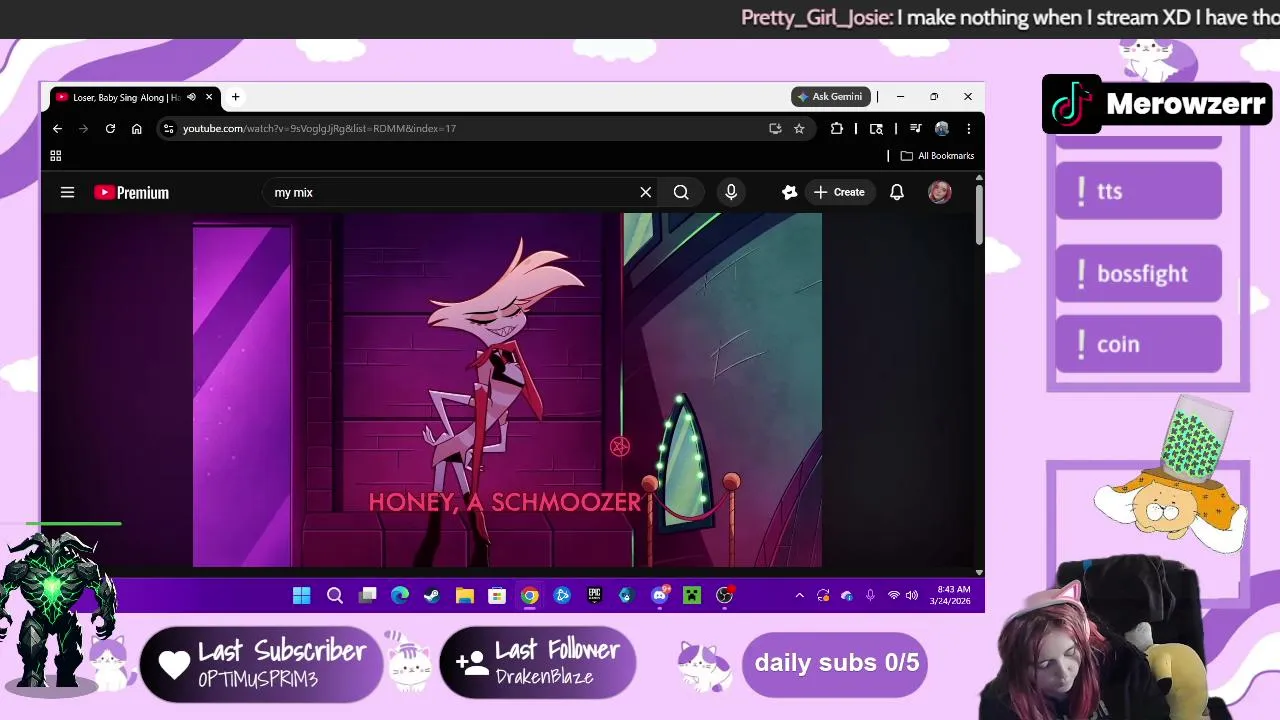Reload the YouTube page
The width and height of the screenshot is (1280, 720).
[110, 128]
